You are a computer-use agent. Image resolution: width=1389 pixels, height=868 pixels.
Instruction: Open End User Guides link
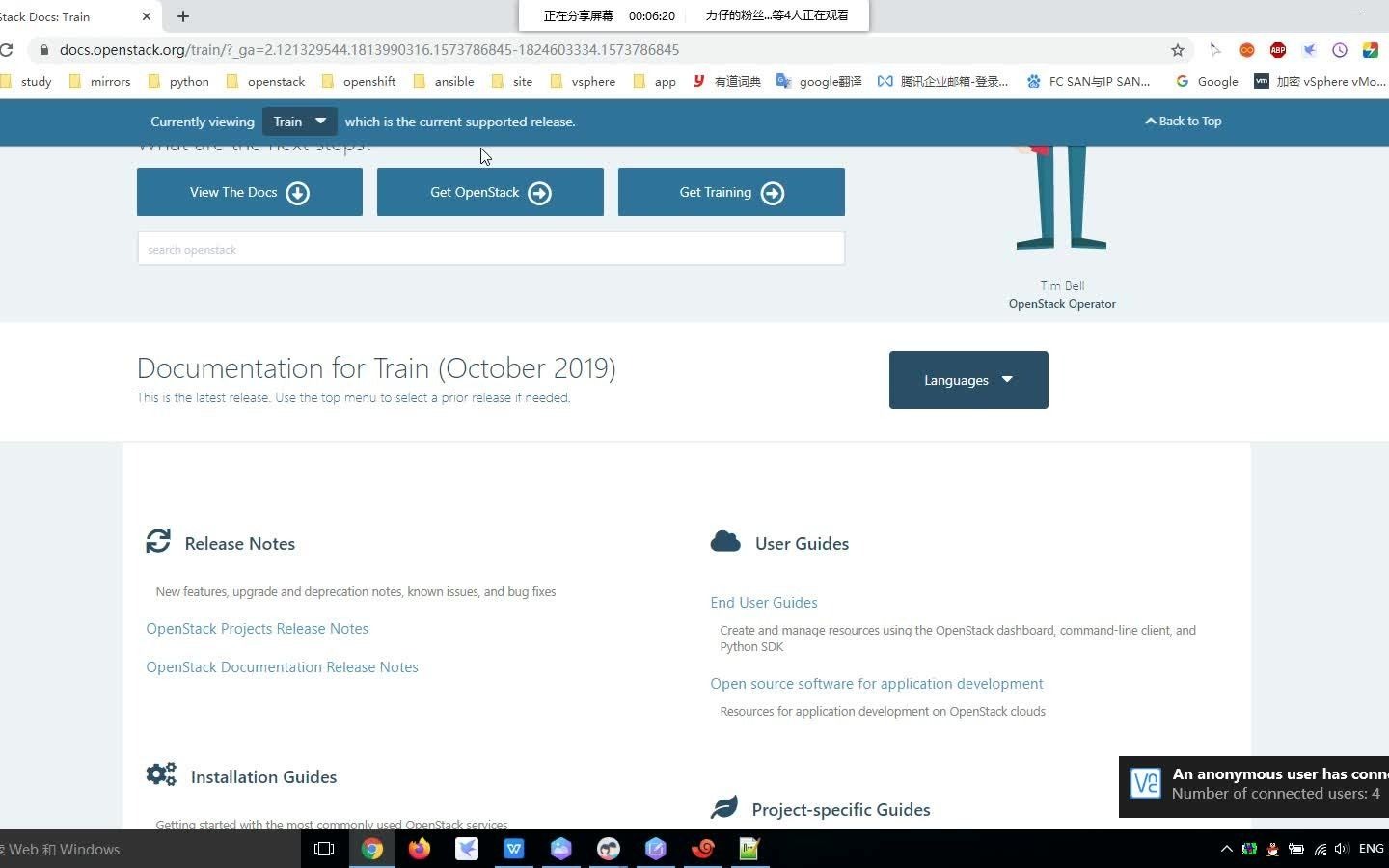point(764,603)
